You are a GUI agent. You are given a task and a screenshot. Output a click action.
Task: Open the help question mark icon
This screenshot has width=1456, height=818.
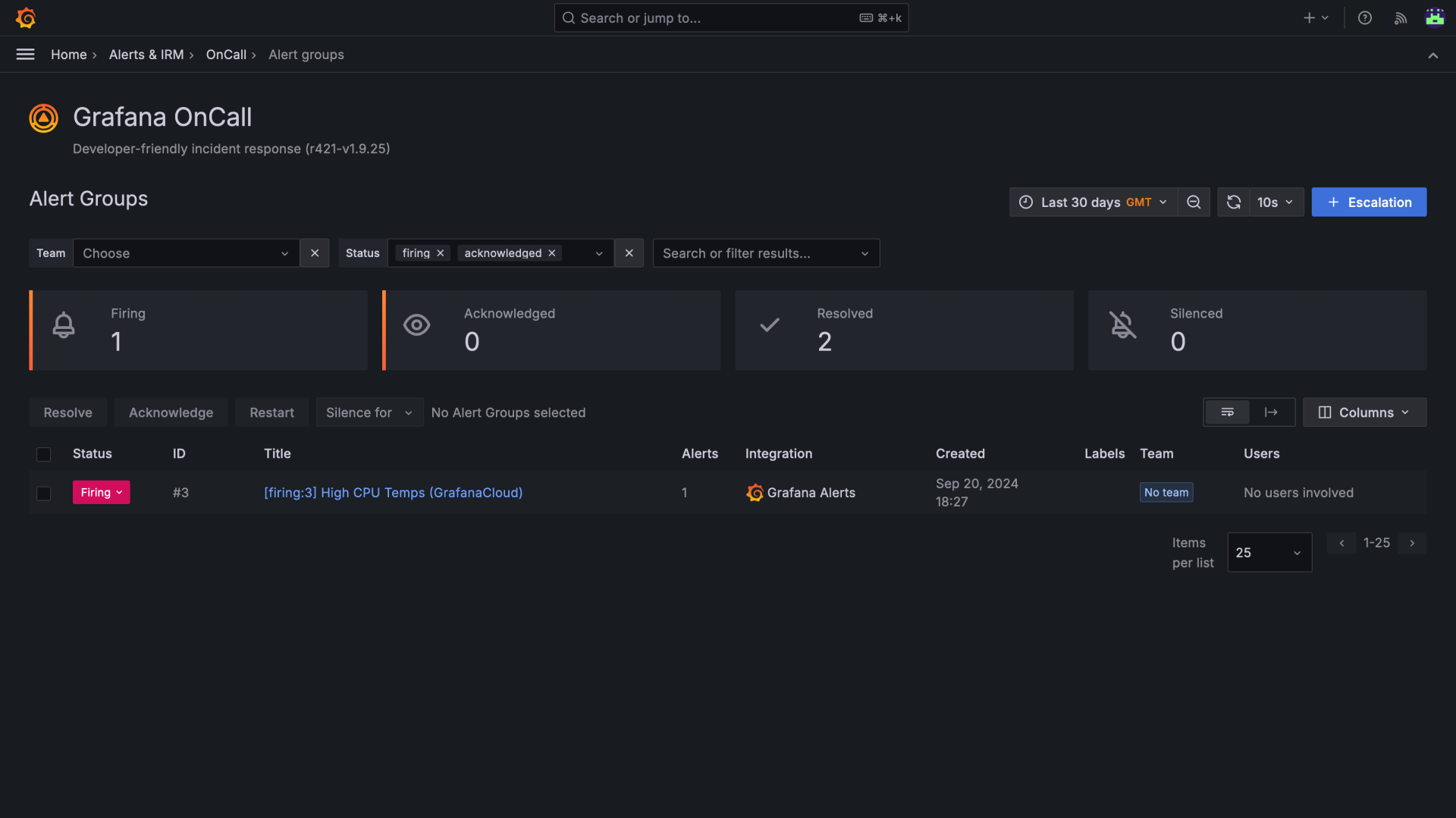tap(1364, 18)
